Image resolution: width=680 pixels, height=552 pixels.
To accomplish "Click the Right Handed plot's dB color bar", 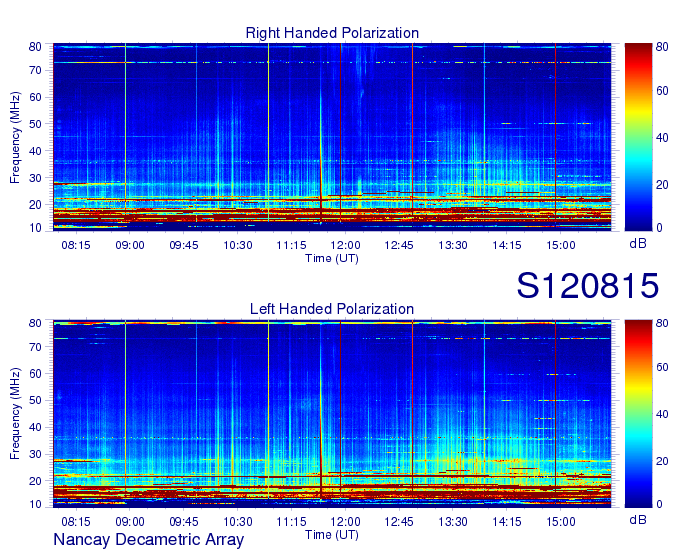I will click(638, 137).
